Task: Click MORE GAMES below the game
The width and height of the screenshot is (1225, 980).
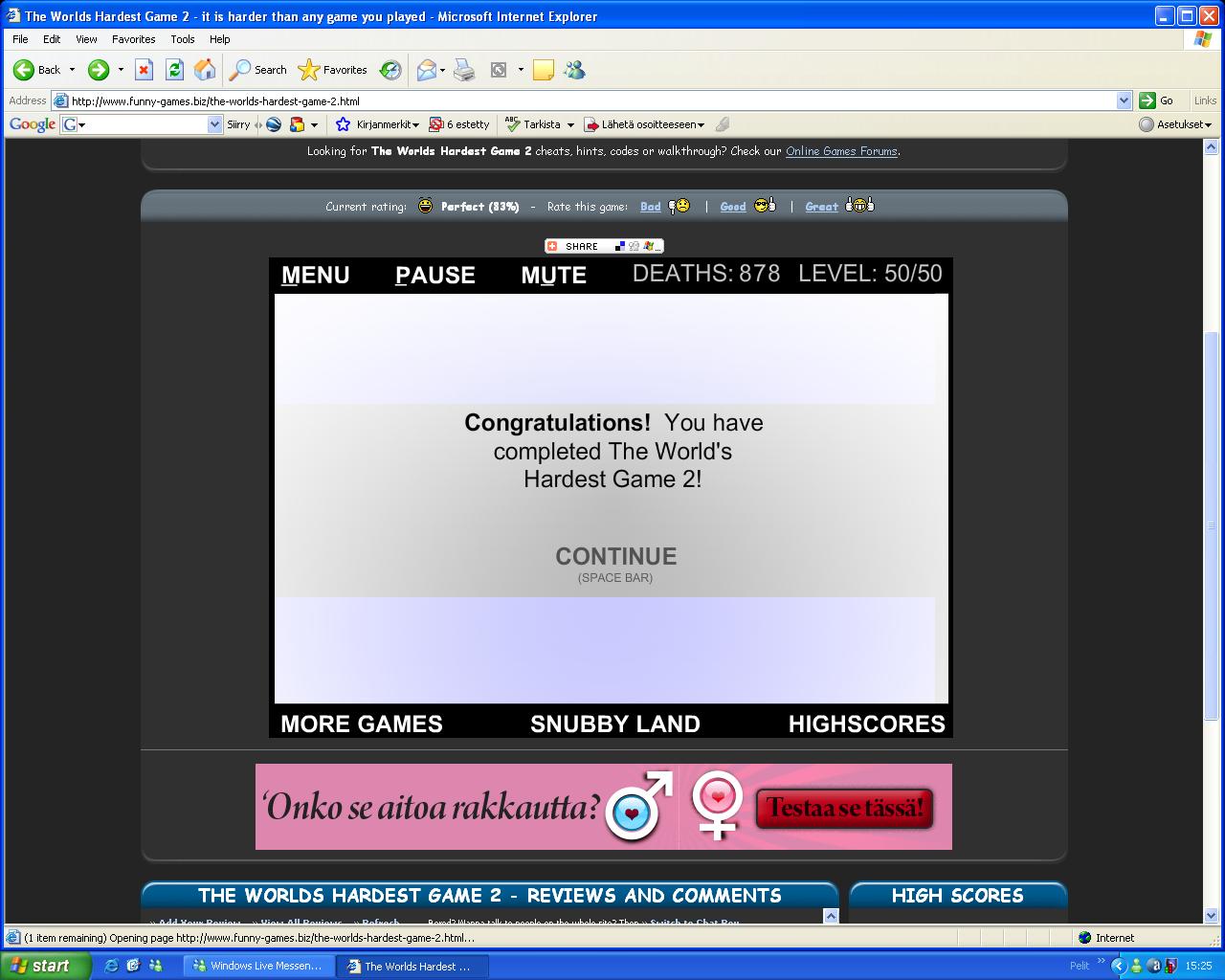Action: click(x=362, y=724)
